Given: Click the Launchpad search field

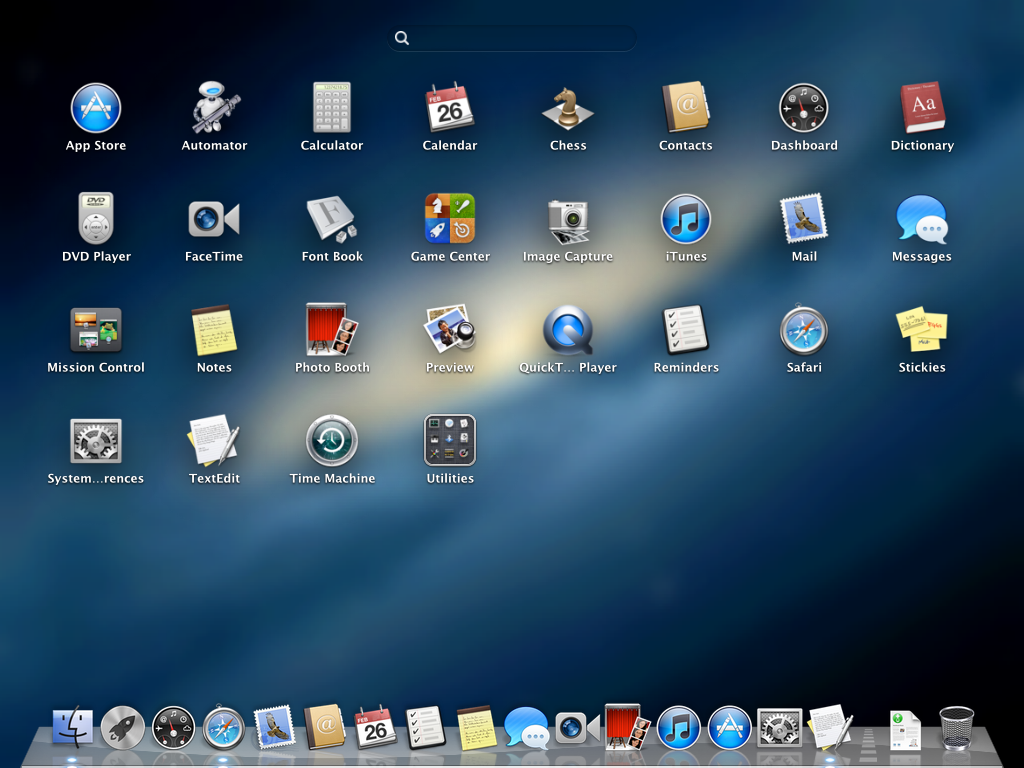Looking at the screenshot, I should pos(512,38).
